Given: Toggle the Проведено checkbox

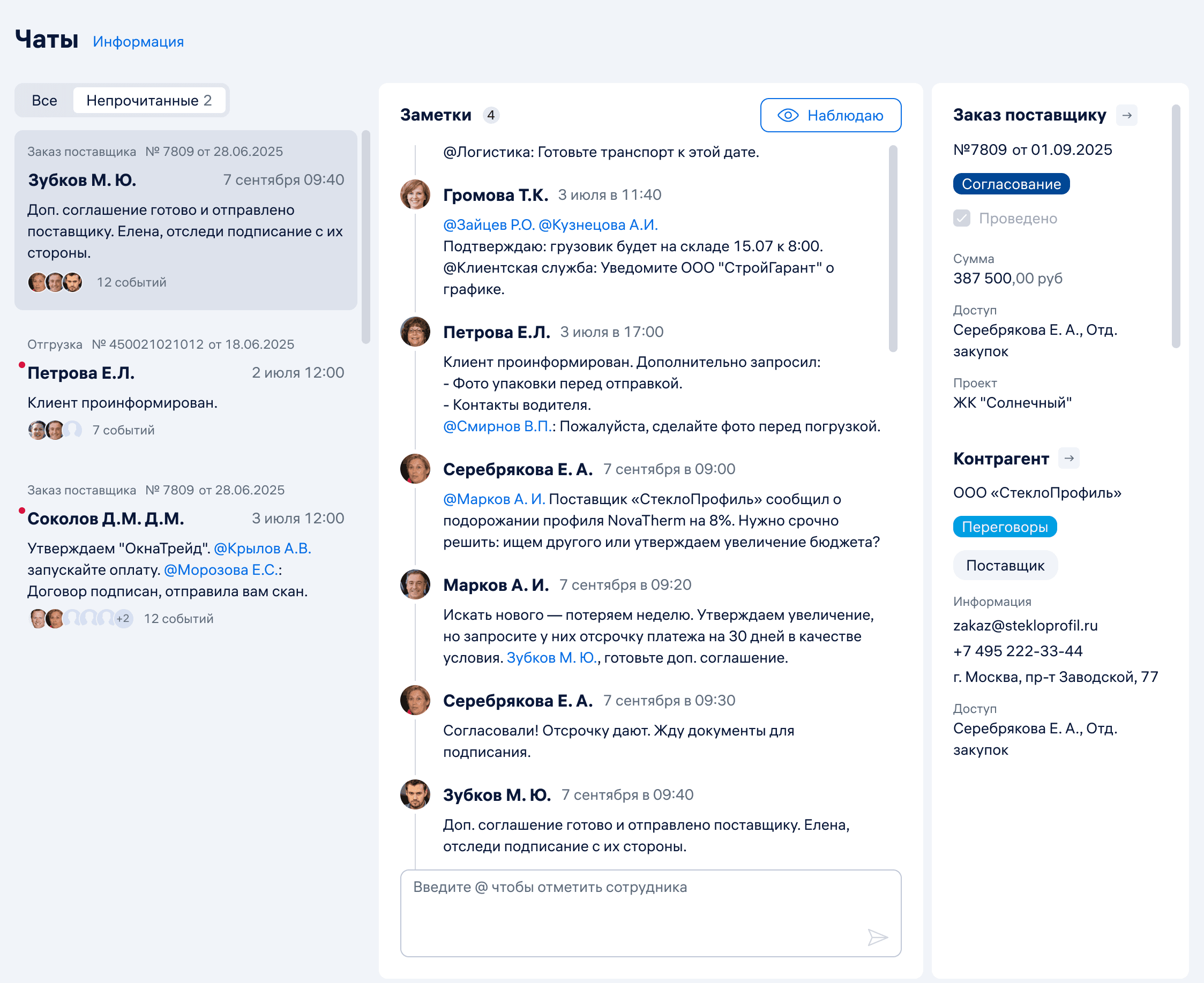Looking at the screenshot, I should point(962,219).
